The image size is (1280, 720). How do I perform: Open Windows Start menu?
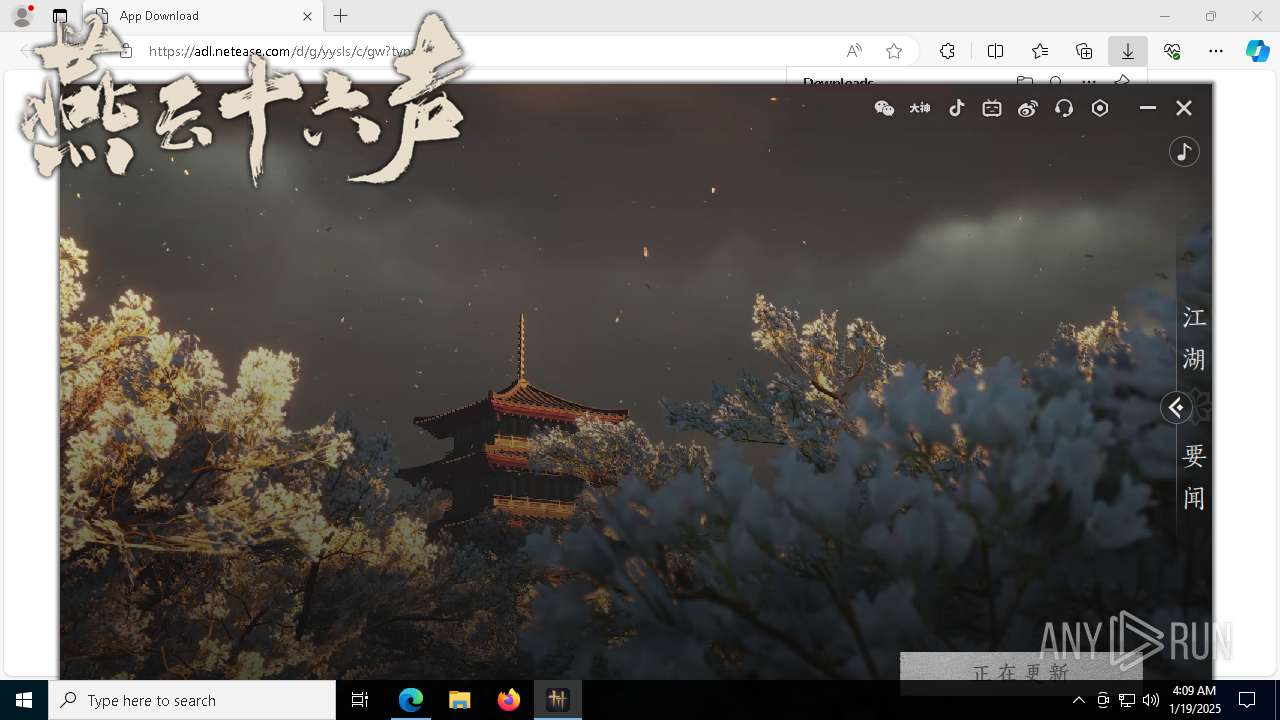(x=24, y=700)
